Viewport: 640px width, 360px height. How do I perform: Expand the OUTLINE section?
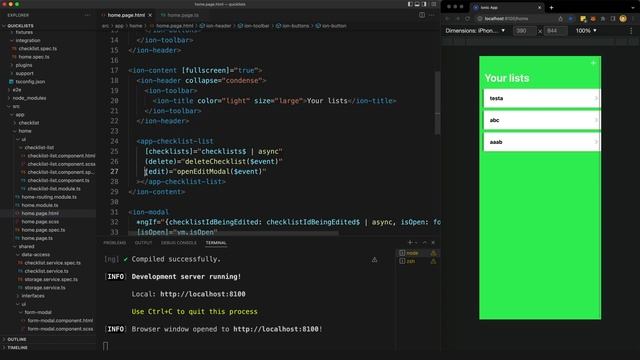17,339
